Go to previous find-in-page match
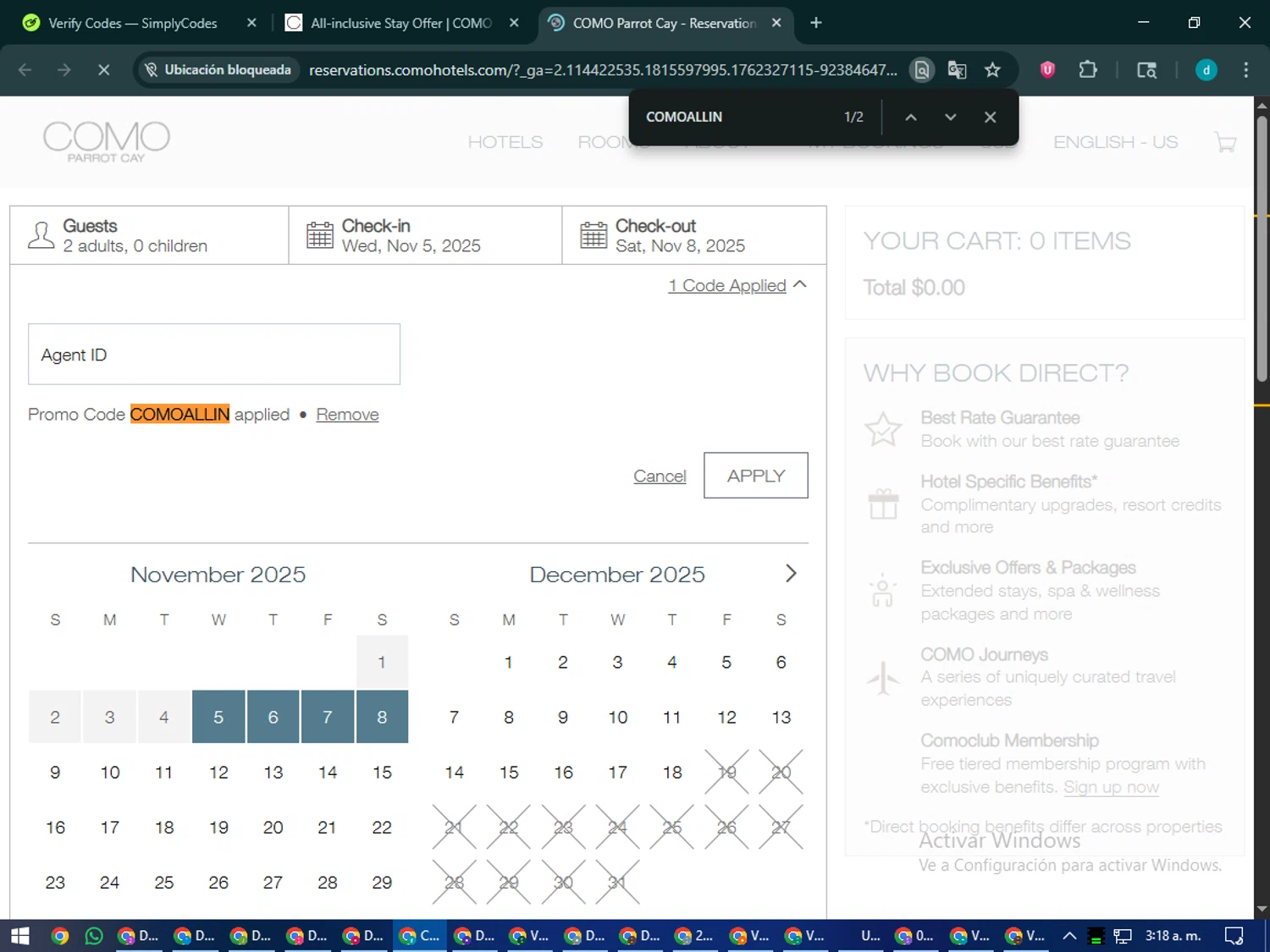Viewport: 1270px width, 952px height. click(x=911, y=117)
